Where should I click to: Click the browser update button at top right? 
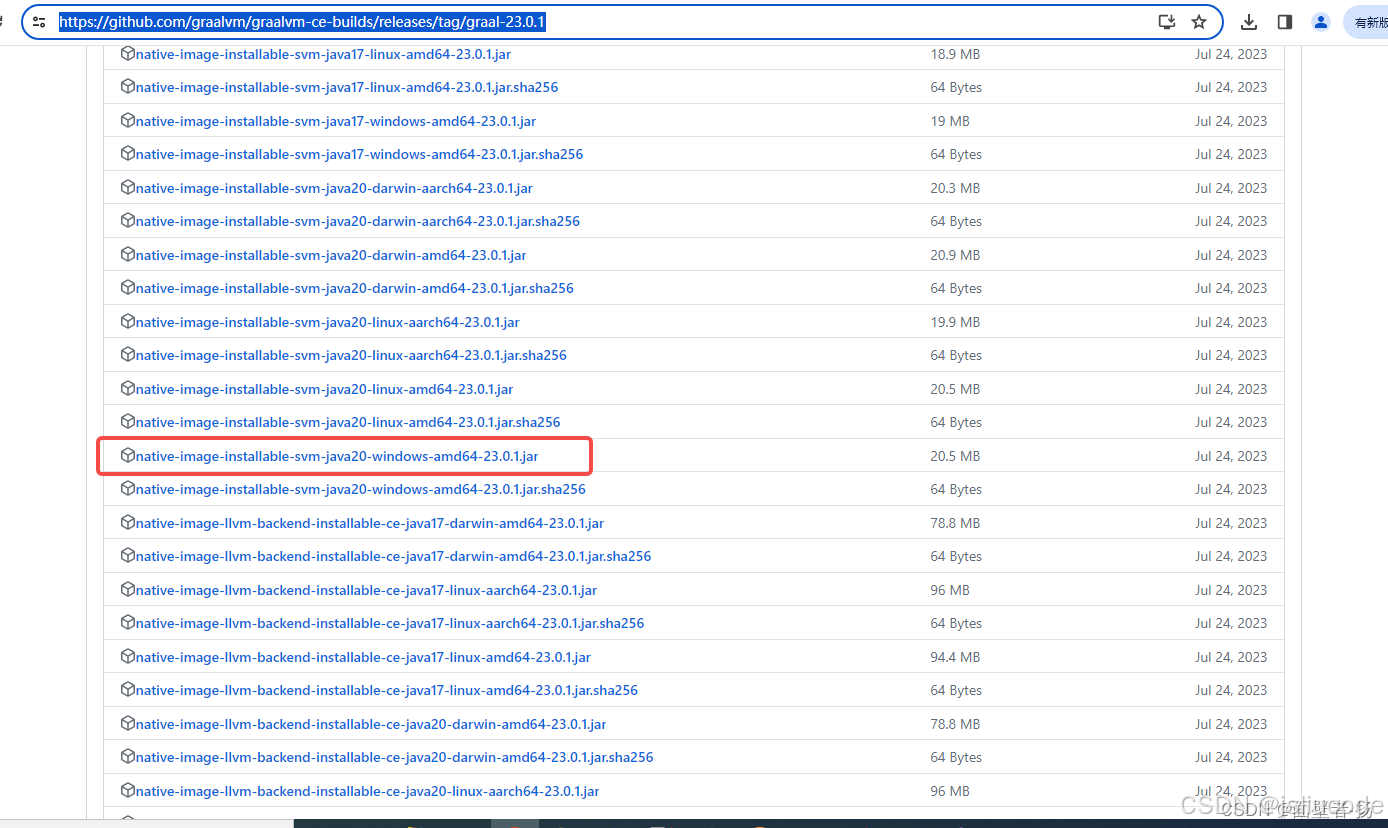click(x=1370, y=21)
